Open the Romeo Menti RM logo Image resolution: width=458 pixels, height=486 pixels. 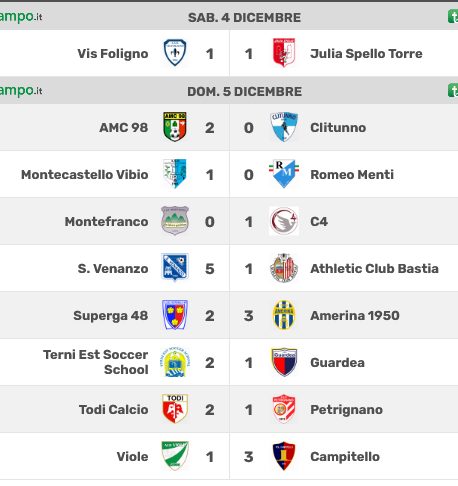tap(284, 174)
